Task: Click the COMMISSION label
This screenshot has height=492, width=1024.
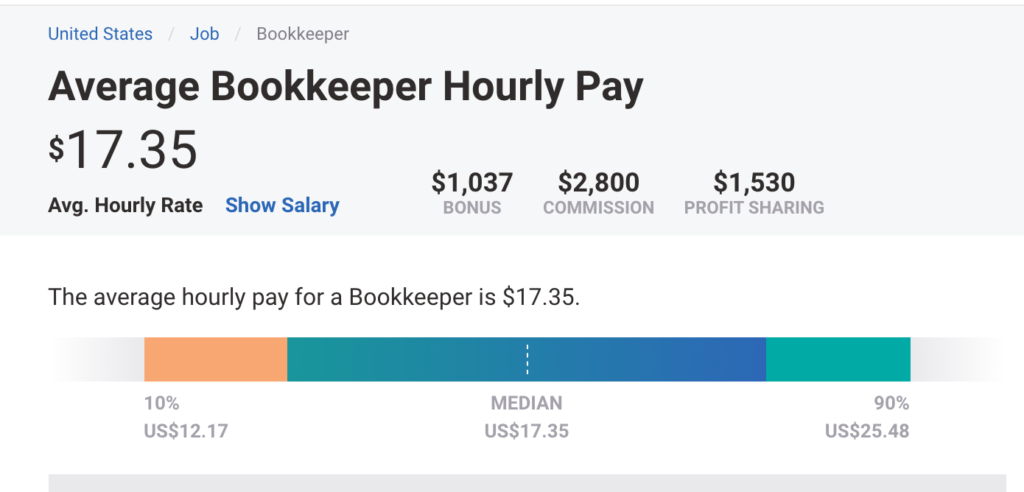Action: click(x=598, y=208)
